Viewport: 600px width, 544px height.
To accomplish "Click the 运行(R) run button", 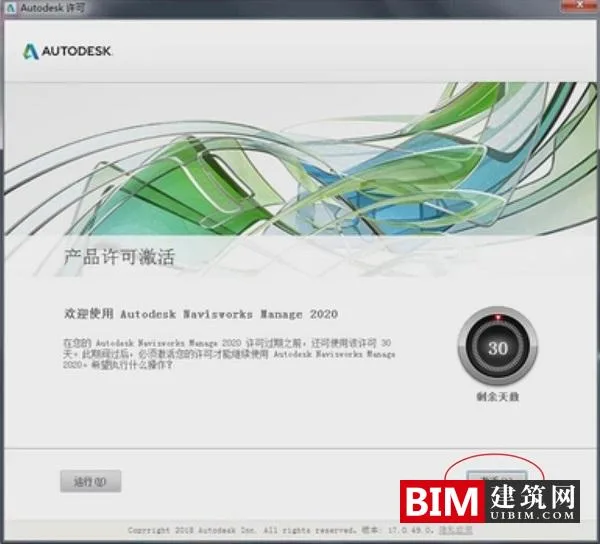I will point(91,481).
